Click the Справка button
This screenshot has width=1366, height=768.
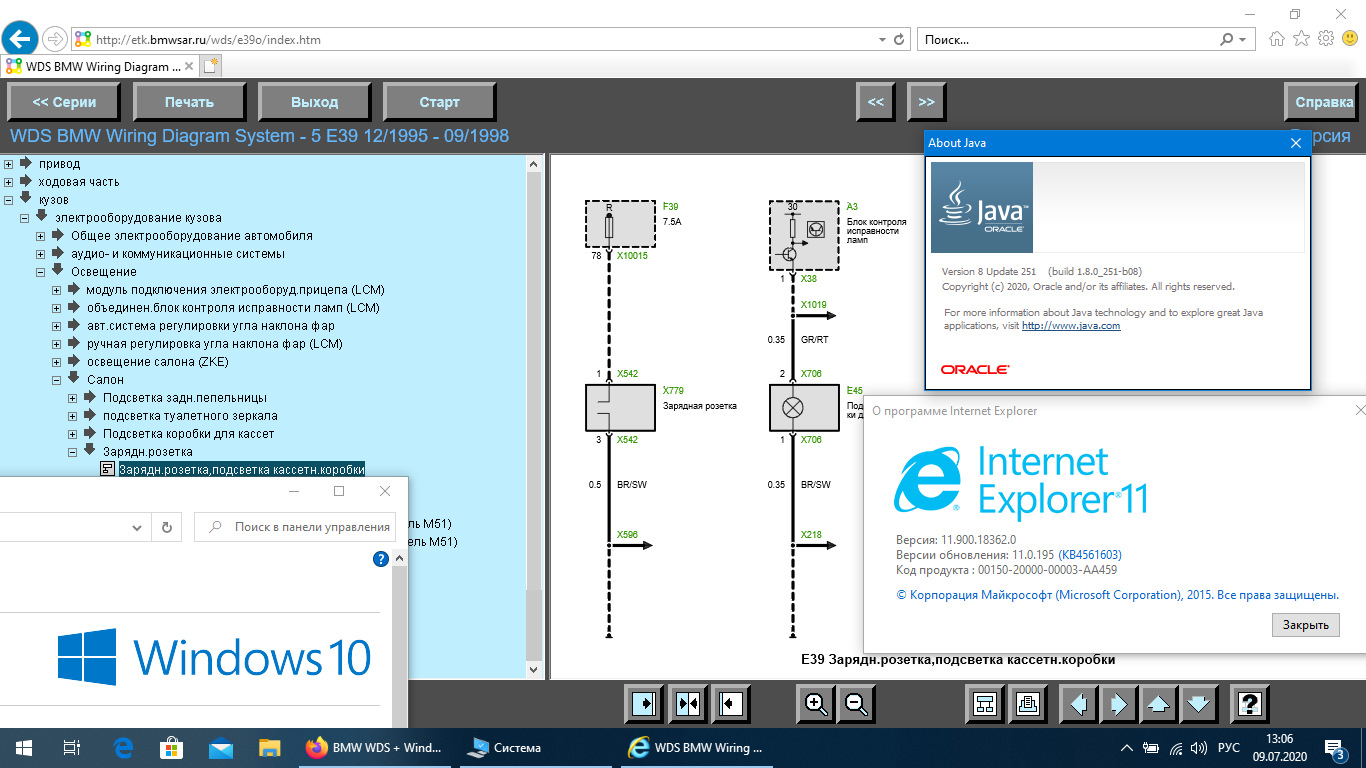[x=1324, y=102]
